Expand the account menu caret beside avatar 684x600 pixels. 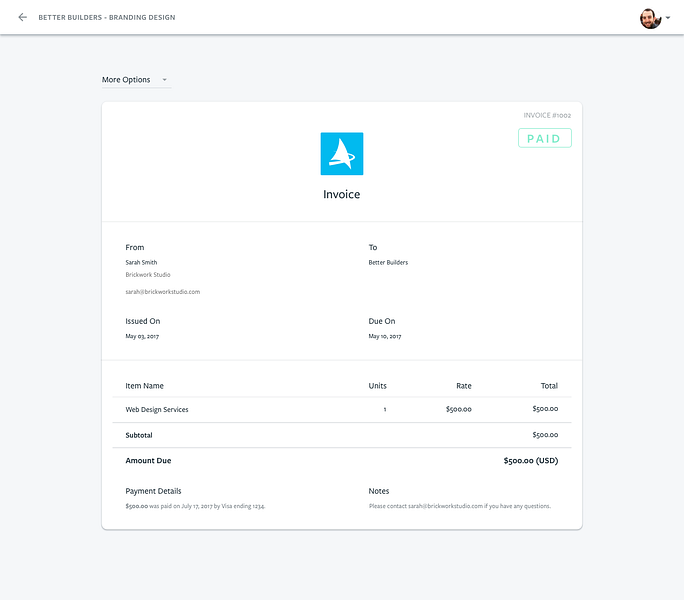(x=668, y=18)
